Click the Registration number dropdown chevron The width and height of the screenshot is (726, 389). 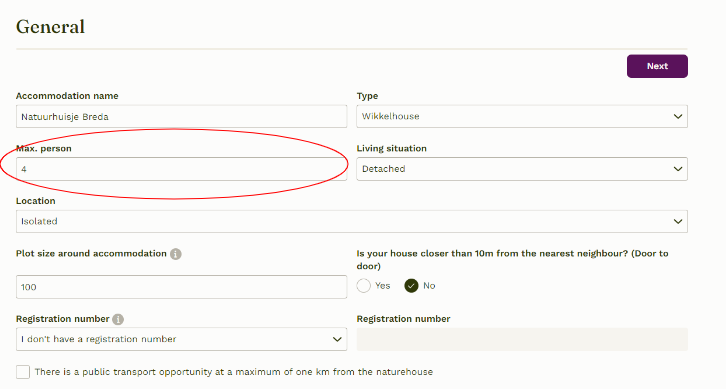tap(337, 339)
